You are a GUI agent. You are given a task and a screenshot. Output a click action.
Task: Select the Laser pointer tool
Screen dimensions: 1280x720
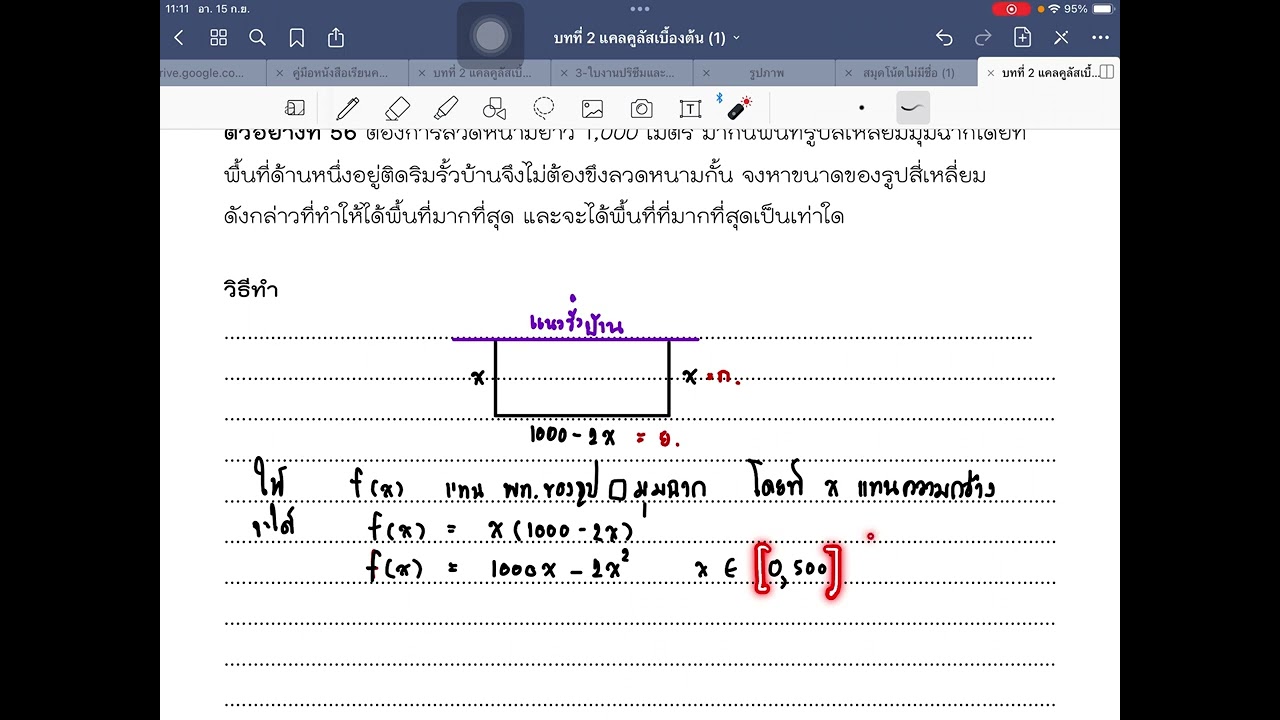click(x=738, y=106)
